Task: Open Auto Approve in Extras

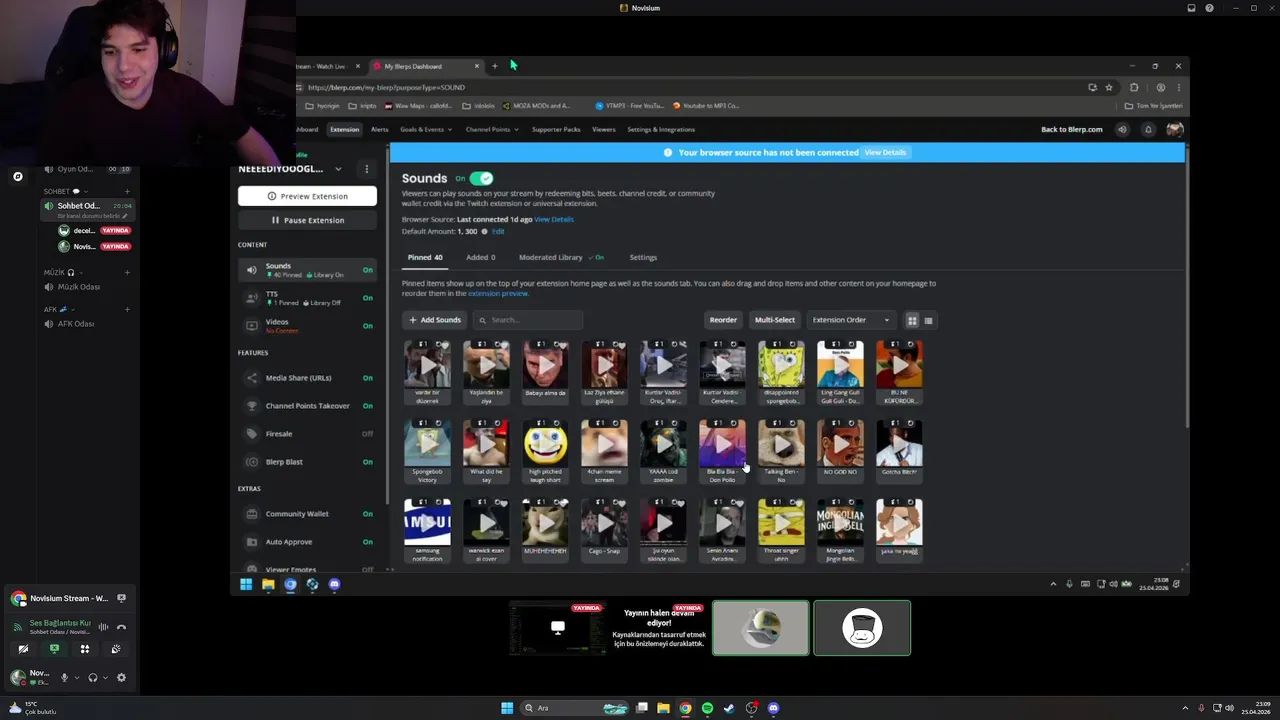Action: [308, 542]
